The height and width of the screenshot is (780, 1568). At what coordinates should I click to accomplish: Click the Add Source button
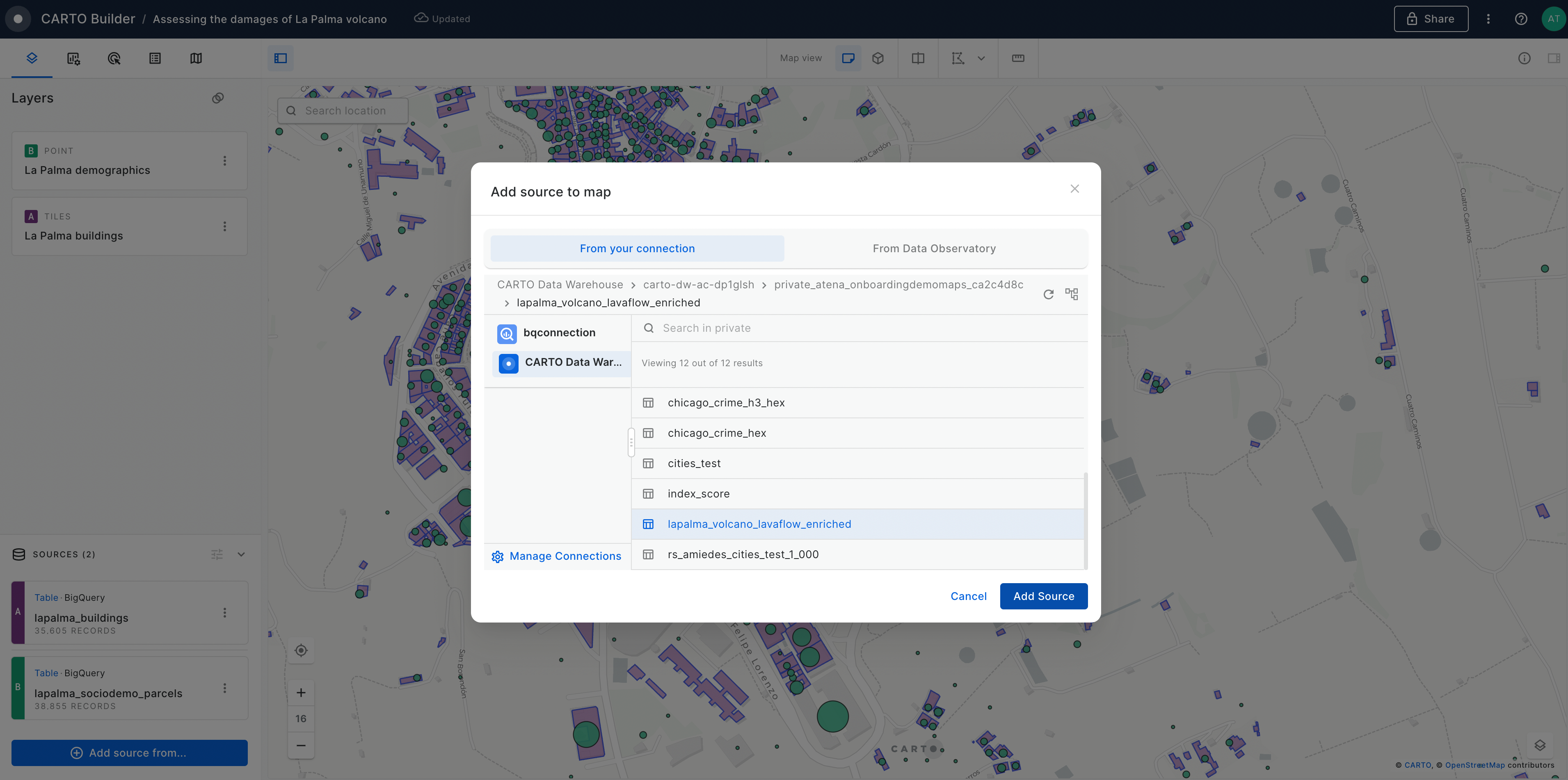tap(1043, 596)
